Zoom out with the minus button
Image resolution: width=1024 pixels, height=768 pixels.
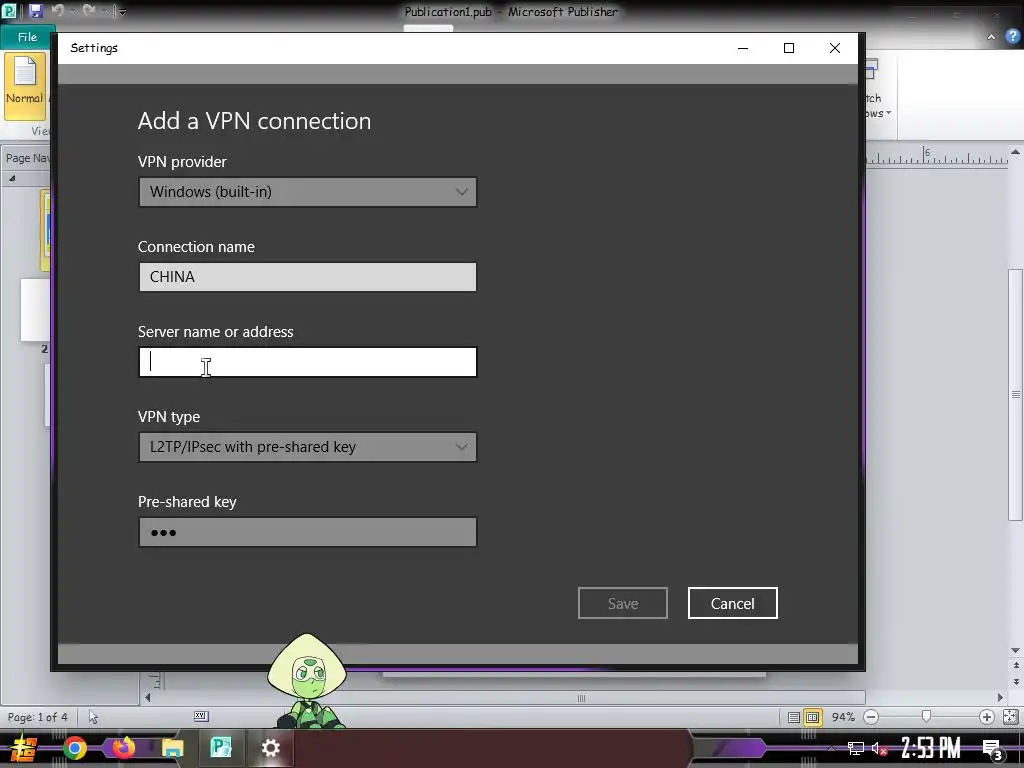[x=871, y=717]
